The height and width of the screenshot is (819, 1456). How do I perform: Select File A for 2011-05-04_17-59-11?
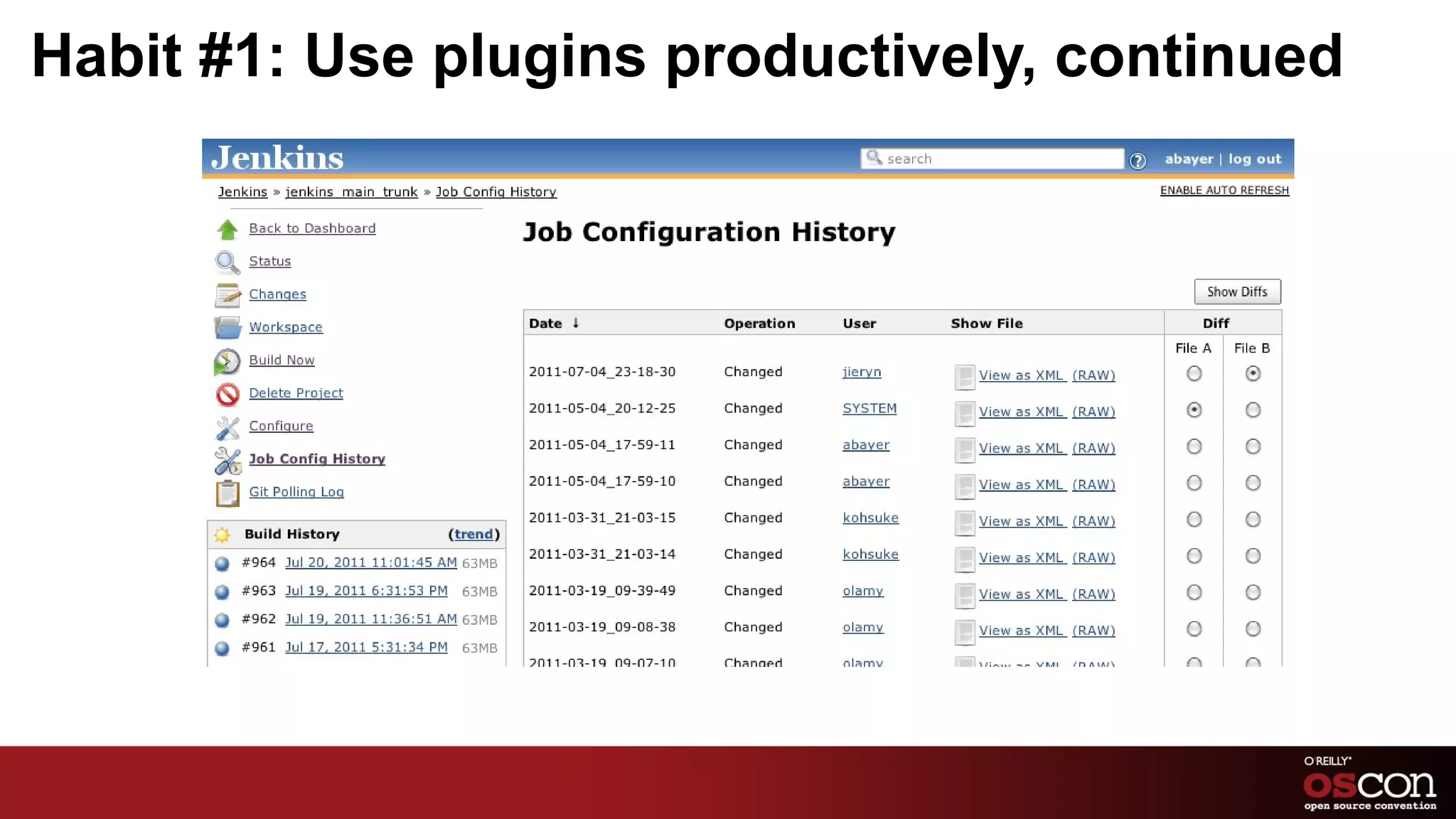tap(1194, 446)
